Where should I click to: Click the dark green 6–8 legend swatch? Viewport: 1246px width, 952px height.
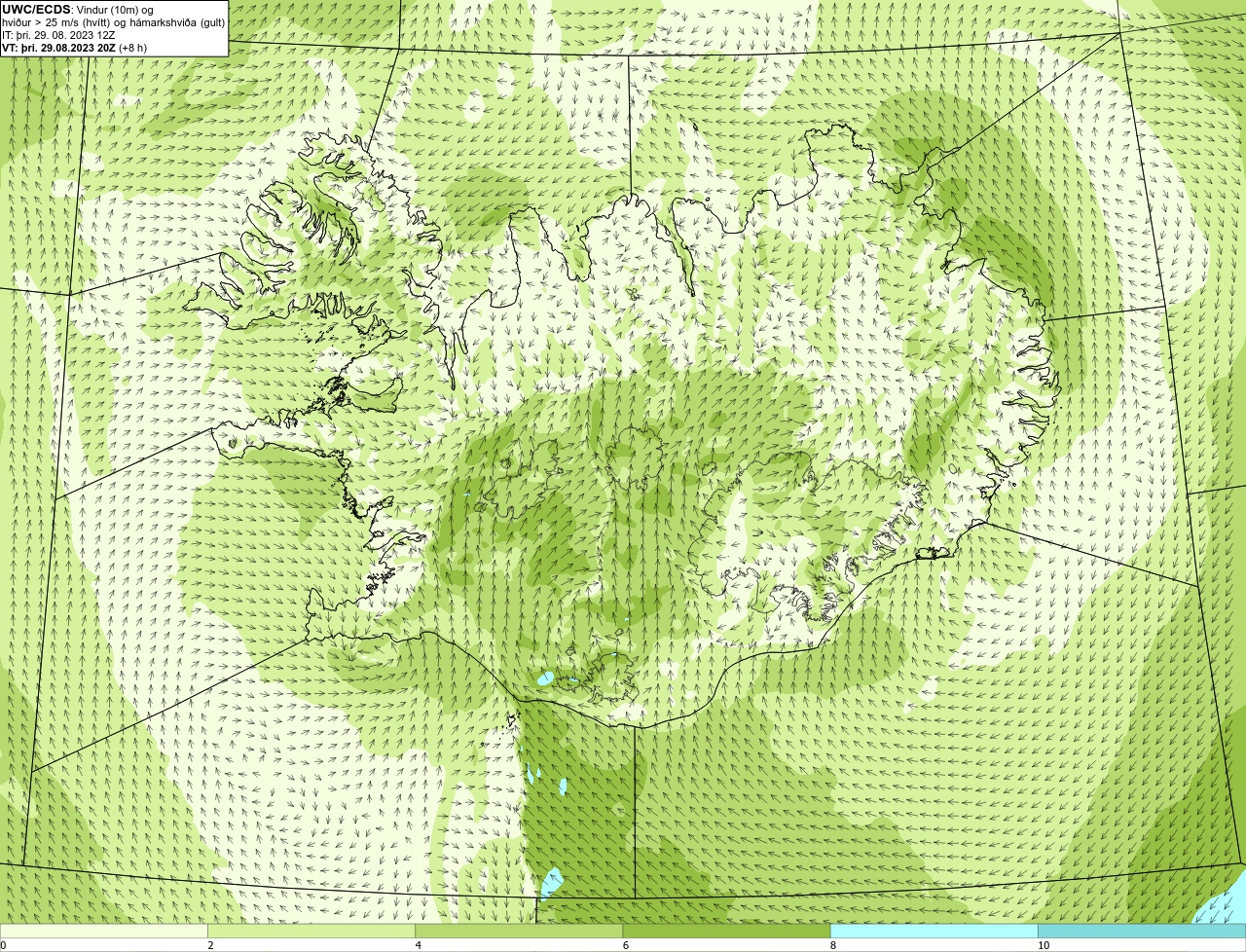726,931
